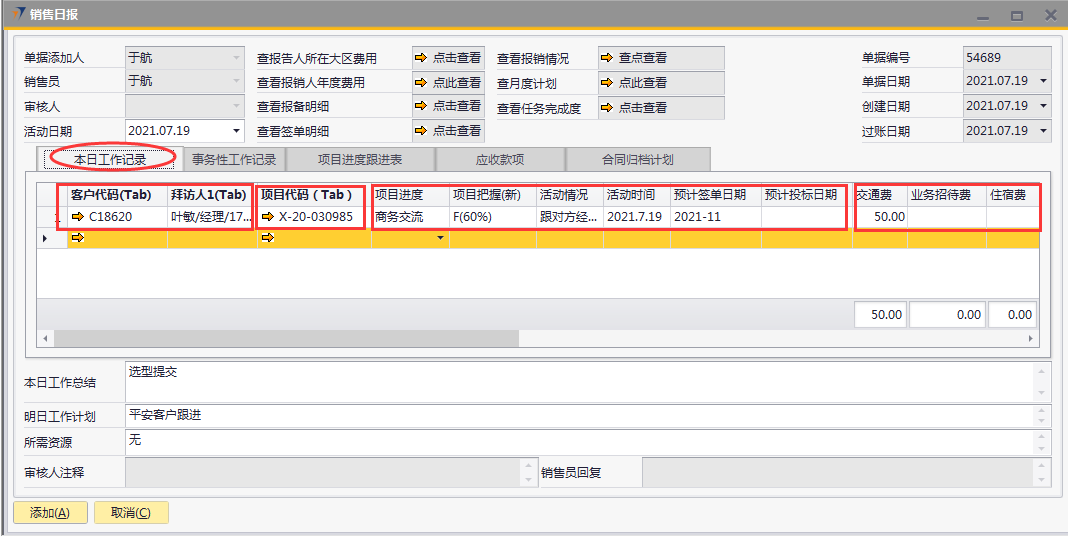Open the 活动日期 date dropdown

(237, 131)
